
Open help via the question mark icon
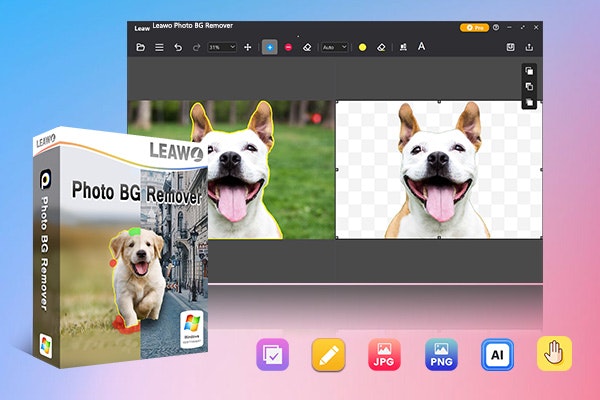click(496, 28)
